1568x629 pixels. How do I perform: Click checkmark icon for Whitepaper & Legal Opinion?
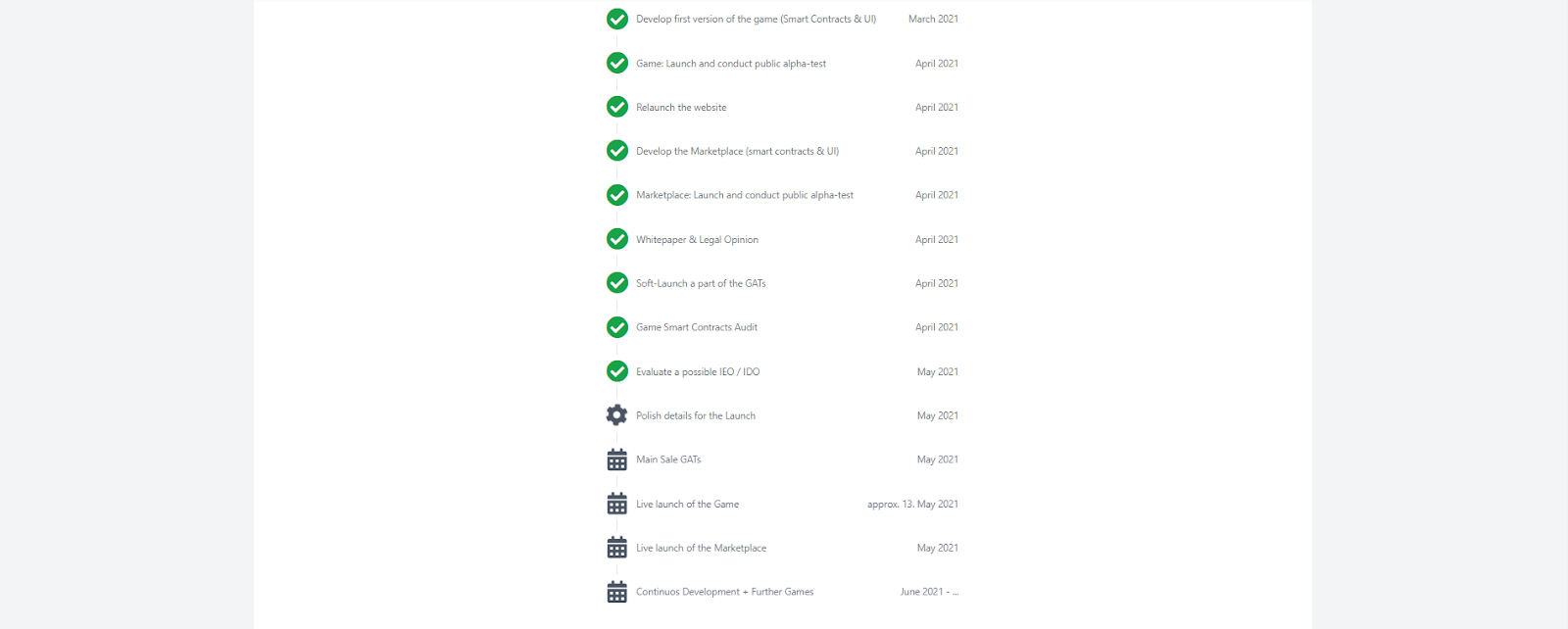tap(617, 239)
